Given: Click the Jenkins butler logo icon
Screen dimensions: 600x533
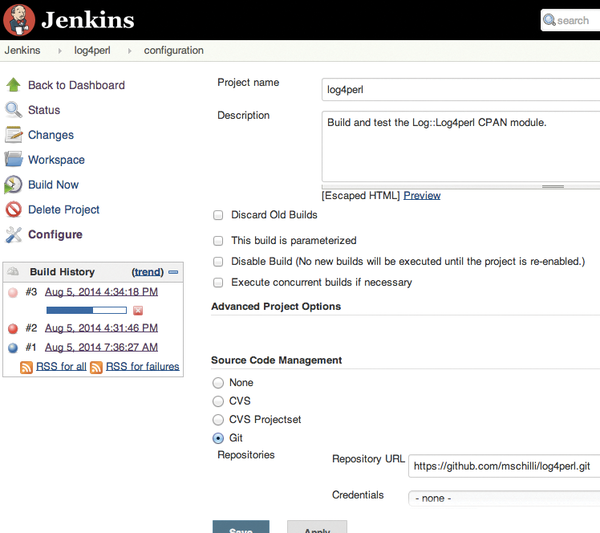Looking at the screenshot, I should click(19, 20).
